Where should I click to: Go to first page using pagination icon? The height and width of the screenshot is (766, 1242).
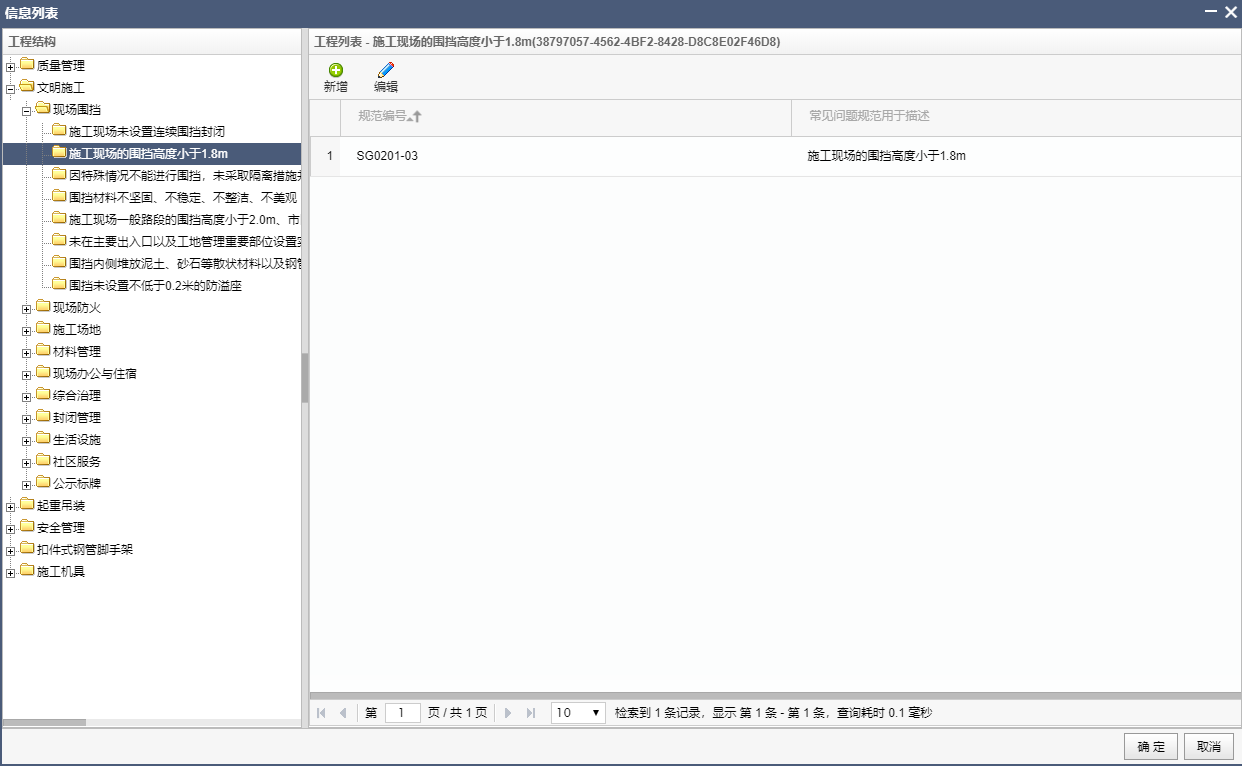pyautogui.click(x=321, y=713)
